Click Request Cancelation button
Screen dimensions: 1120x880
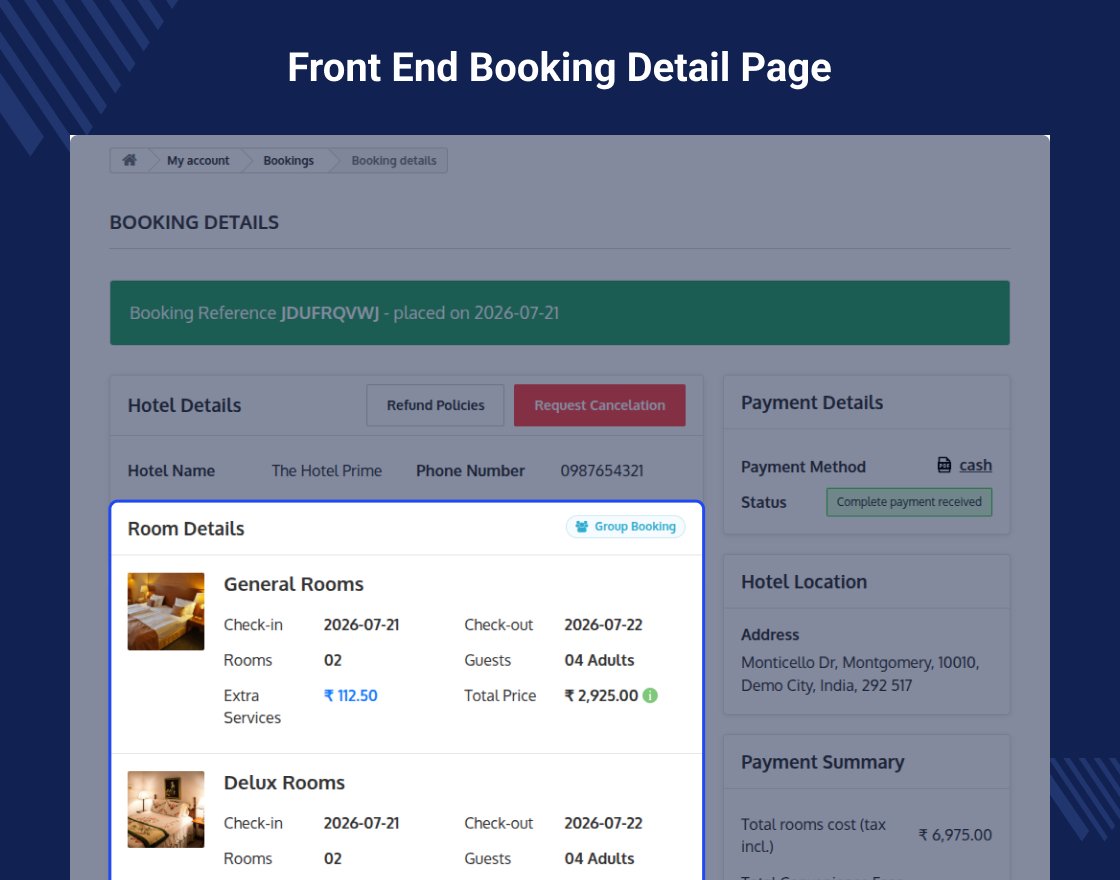click(x=600, y=405)
